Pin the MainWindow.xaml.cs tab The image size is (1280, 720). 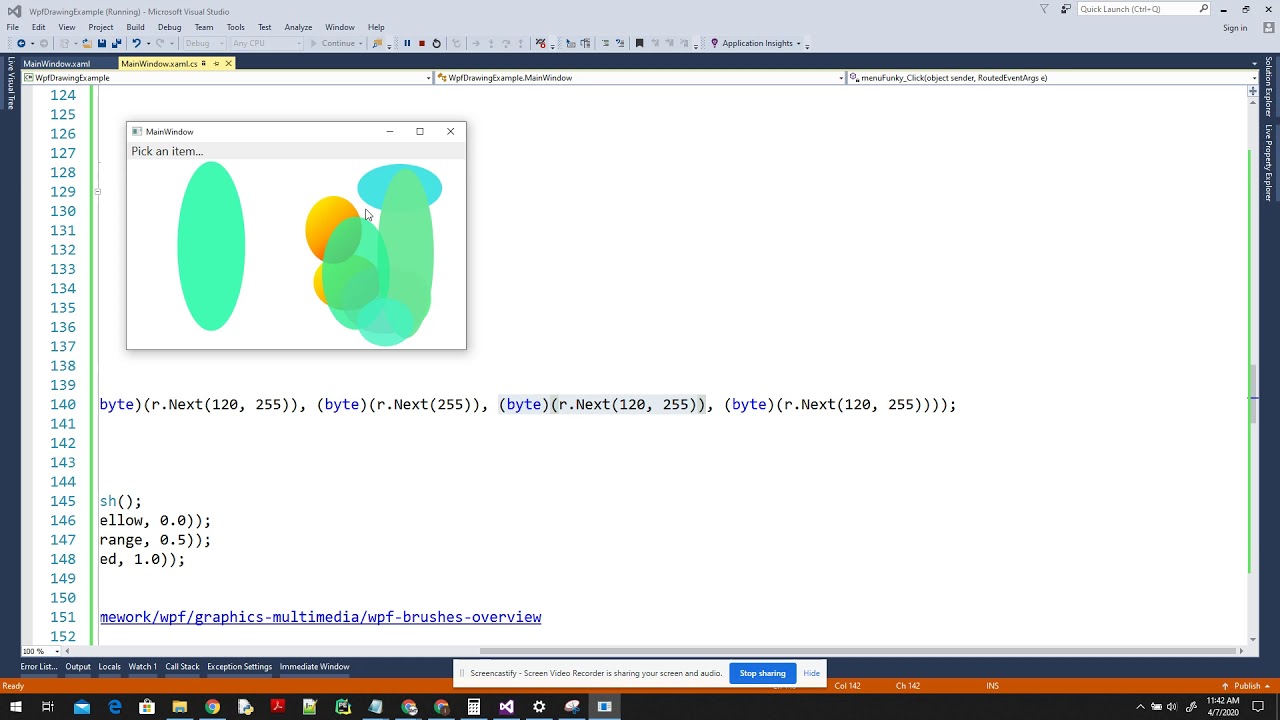click(217, 63)
